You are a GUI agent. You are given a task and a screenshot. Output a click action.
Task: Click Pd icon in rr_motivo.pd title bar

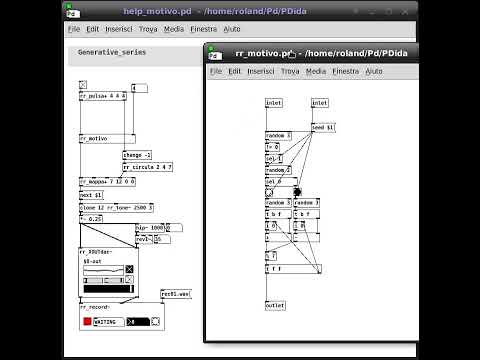[214, 54]
